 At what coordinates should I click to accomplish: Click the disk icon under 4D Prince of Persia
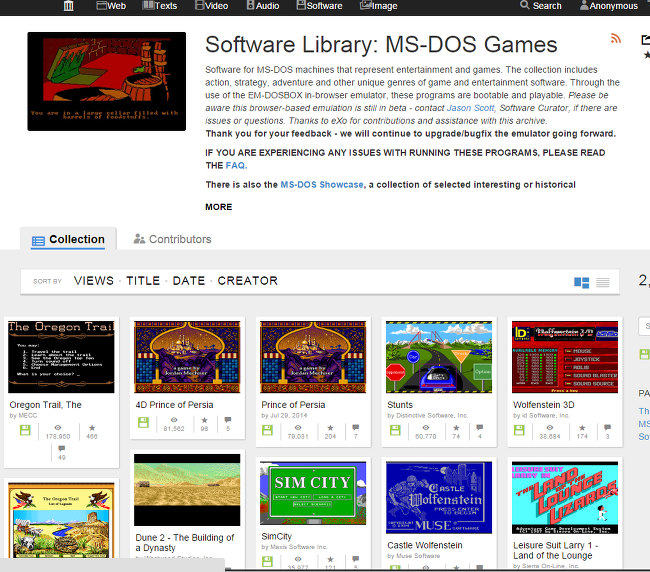click(143, 422)
